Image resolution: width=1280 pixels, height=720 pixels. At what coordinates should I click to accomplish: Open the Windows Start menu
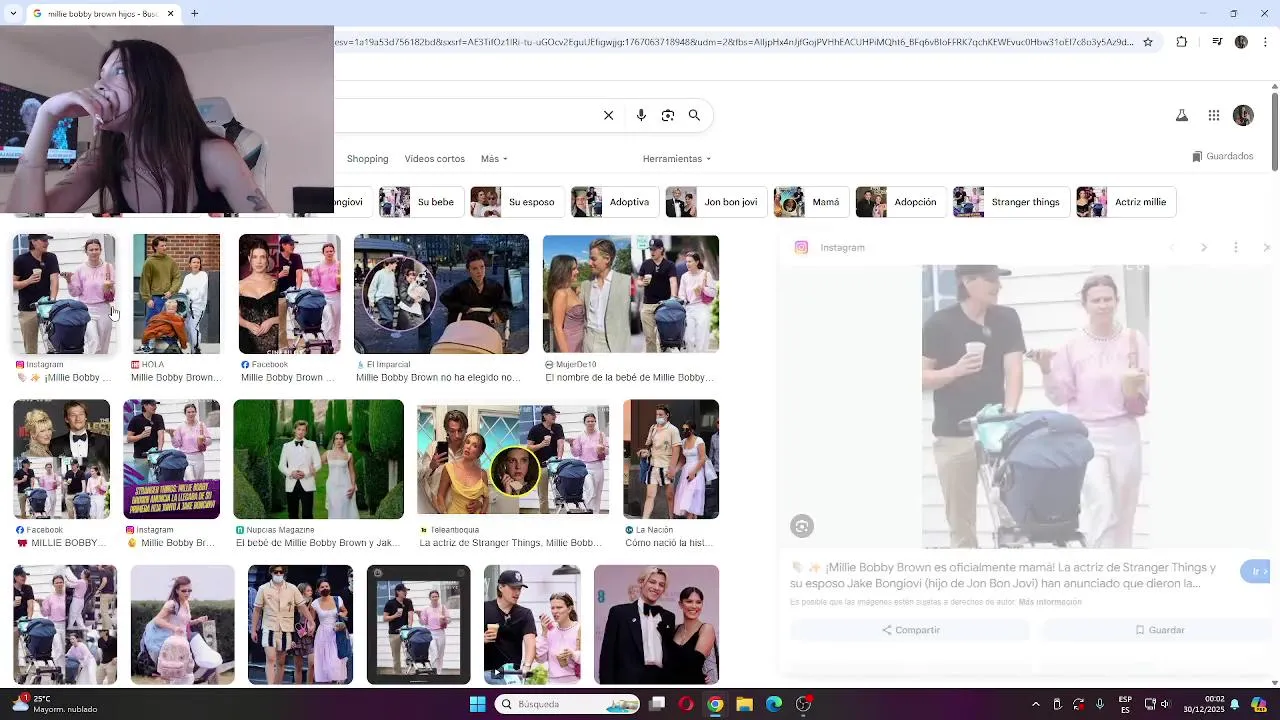477,704
